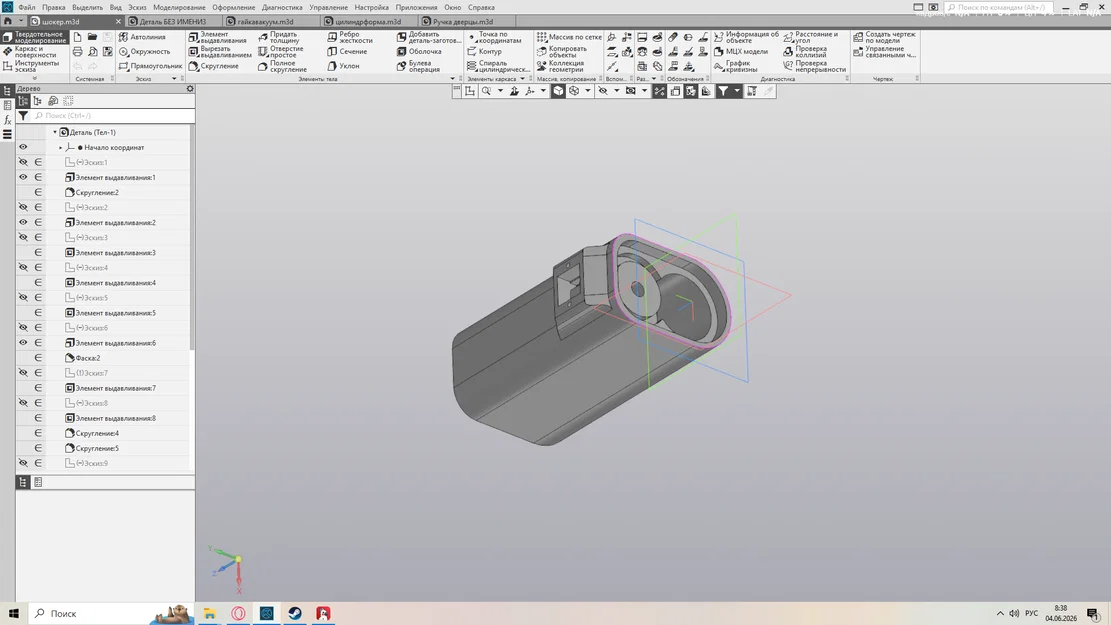
Task: Apply the Скругление fillet tool in ribbon
Action: point(213,66)
